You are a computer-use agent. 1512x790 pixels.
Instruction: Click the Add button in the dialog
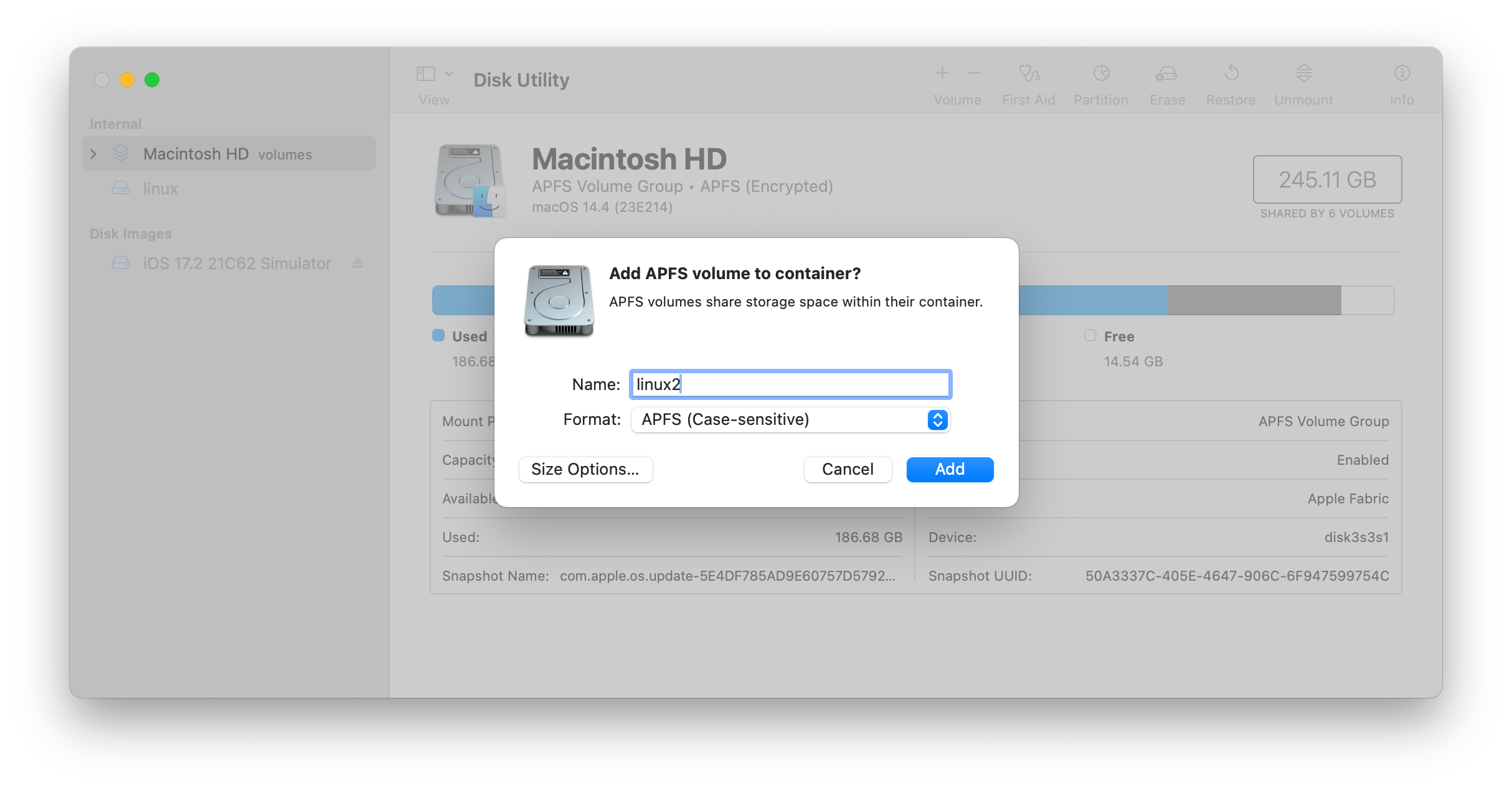[950, 469]
